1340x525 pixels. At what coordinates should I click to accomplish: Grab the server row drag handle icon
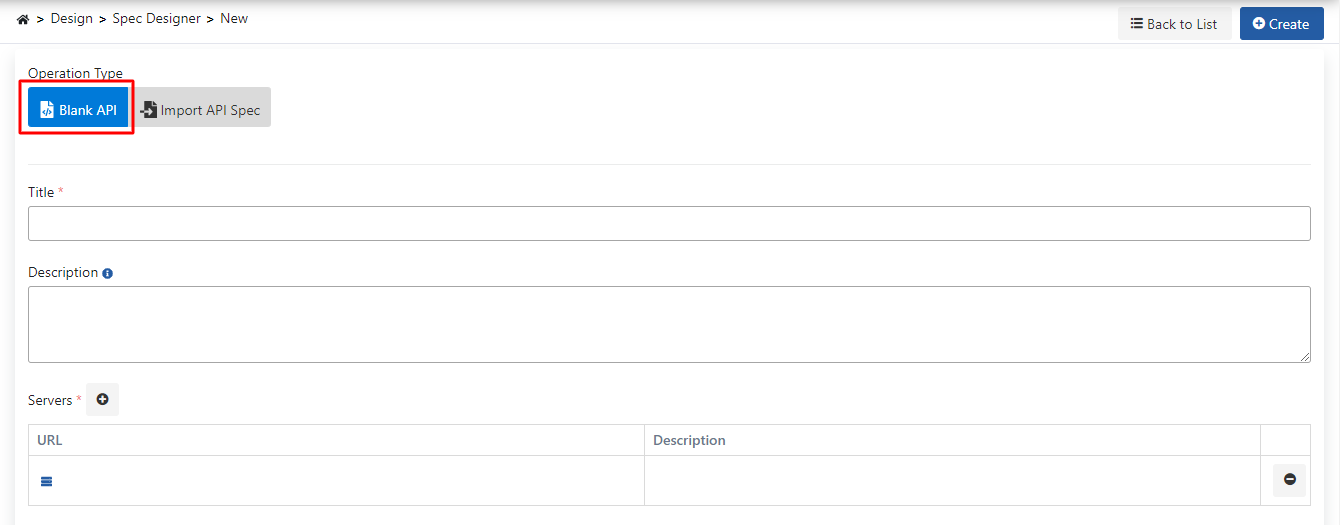[x=46, y=481]
